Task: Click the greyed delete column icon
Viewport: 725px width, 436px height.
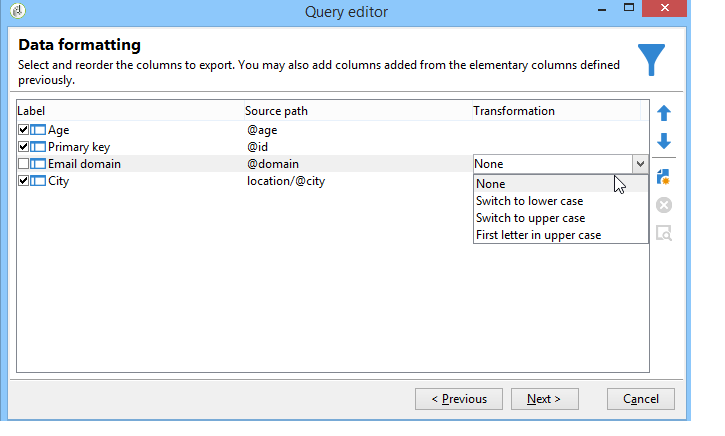Action: point(664,205)
